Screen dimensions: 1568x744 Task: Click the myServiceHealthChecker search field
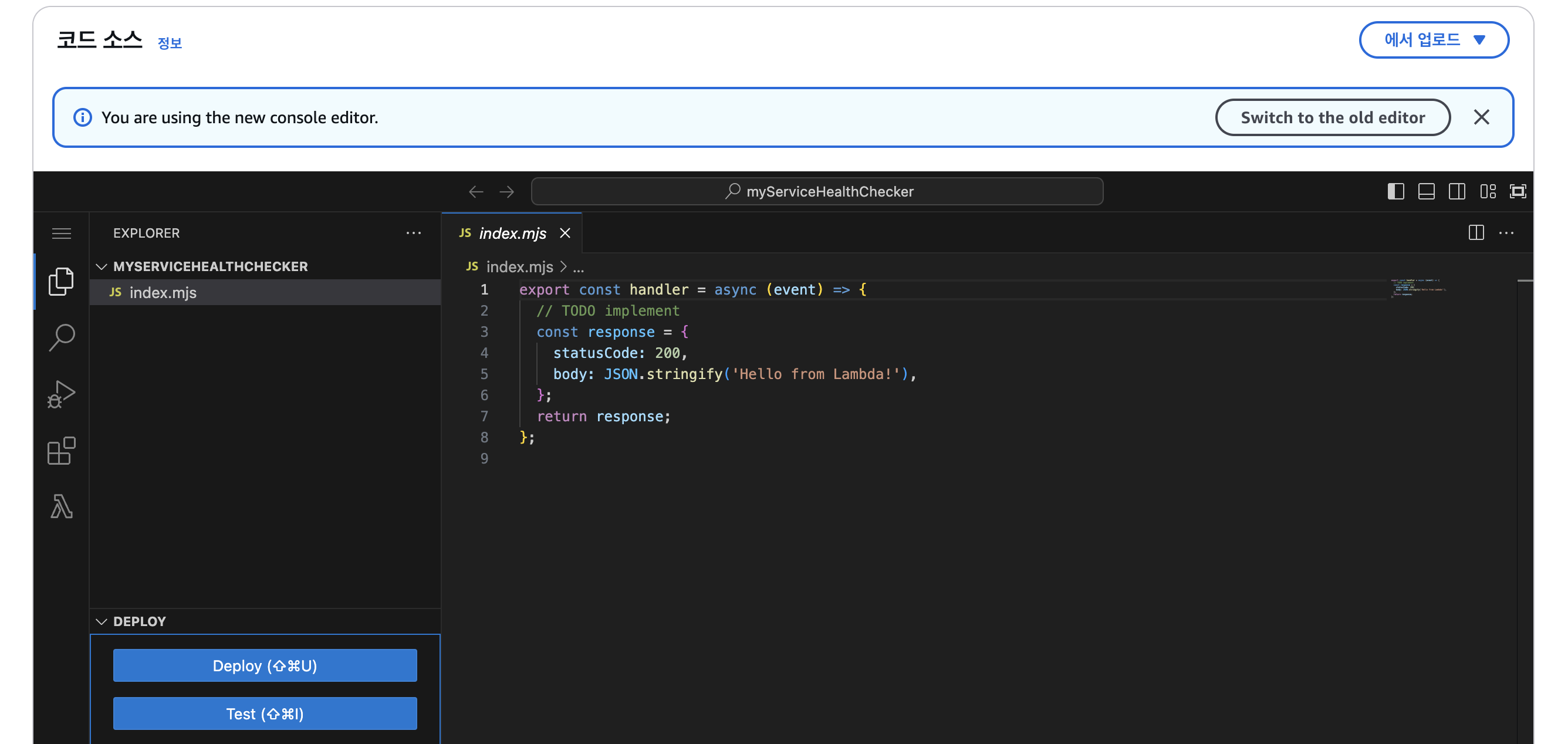pos(817,192)
